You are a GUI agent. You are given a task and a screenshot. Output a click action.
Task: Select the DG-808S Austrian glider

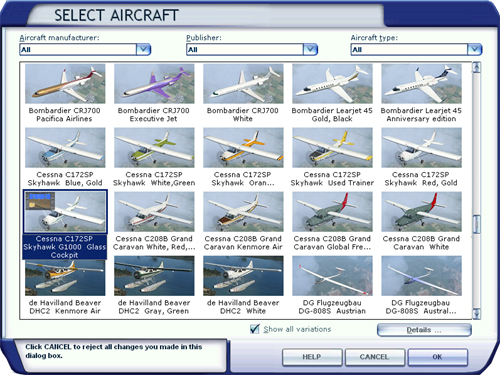(x=332, y=276)
